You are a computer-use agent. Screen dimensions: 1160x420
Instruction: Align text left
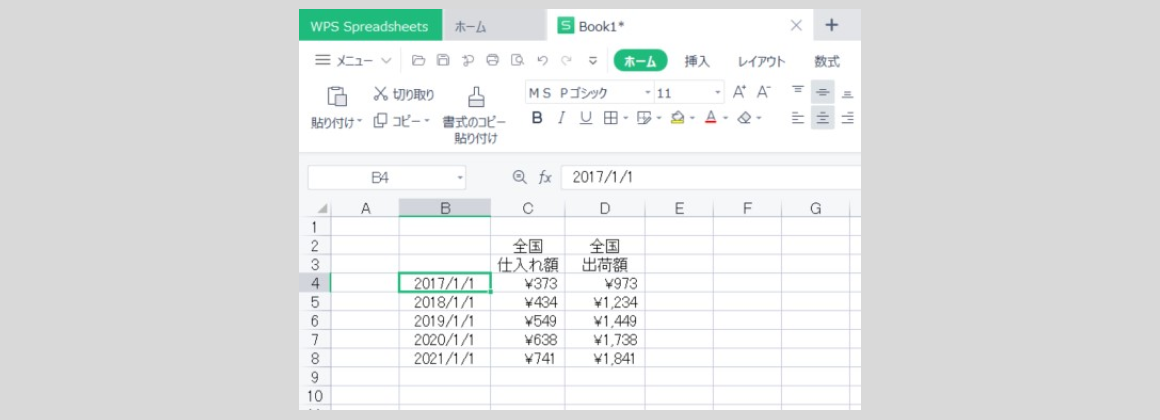798,118
